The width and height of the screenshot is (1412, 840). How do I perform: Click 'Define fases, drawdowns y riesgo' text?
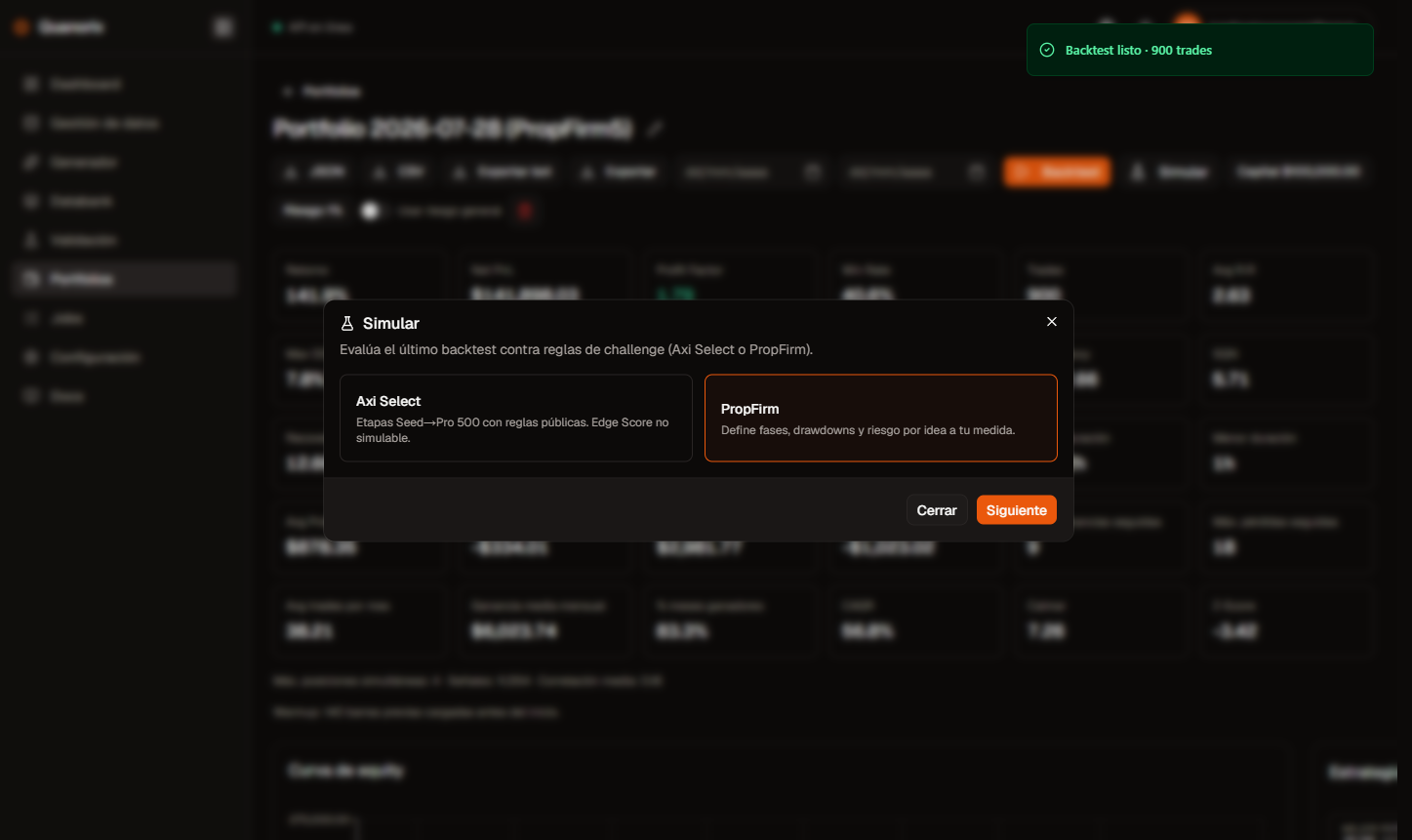pyautogui.click(x=867, y=430)
